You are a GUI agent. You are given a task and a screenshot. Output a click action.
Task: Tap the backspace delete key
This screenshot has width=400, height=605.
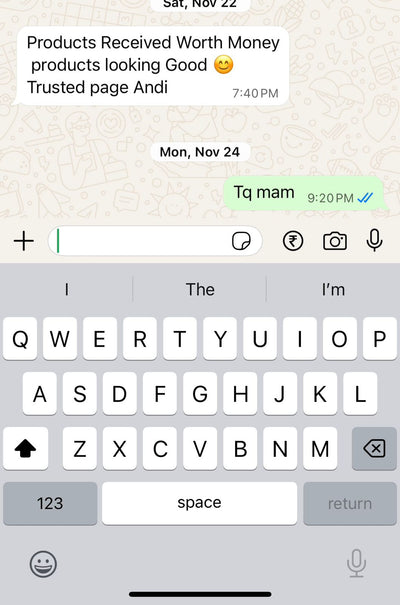[x=374, y=448]
